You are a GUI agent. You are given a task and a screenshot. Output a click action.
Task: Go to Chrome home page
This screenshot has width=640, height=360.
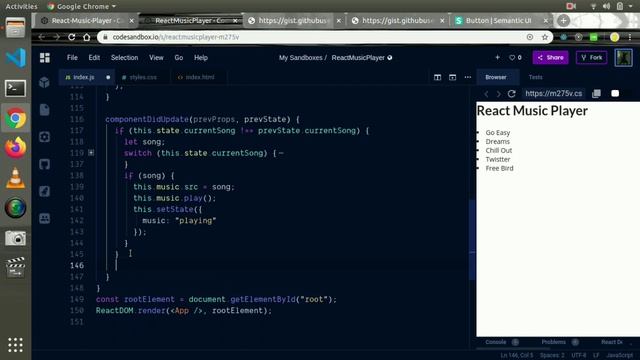click(87, 37)
